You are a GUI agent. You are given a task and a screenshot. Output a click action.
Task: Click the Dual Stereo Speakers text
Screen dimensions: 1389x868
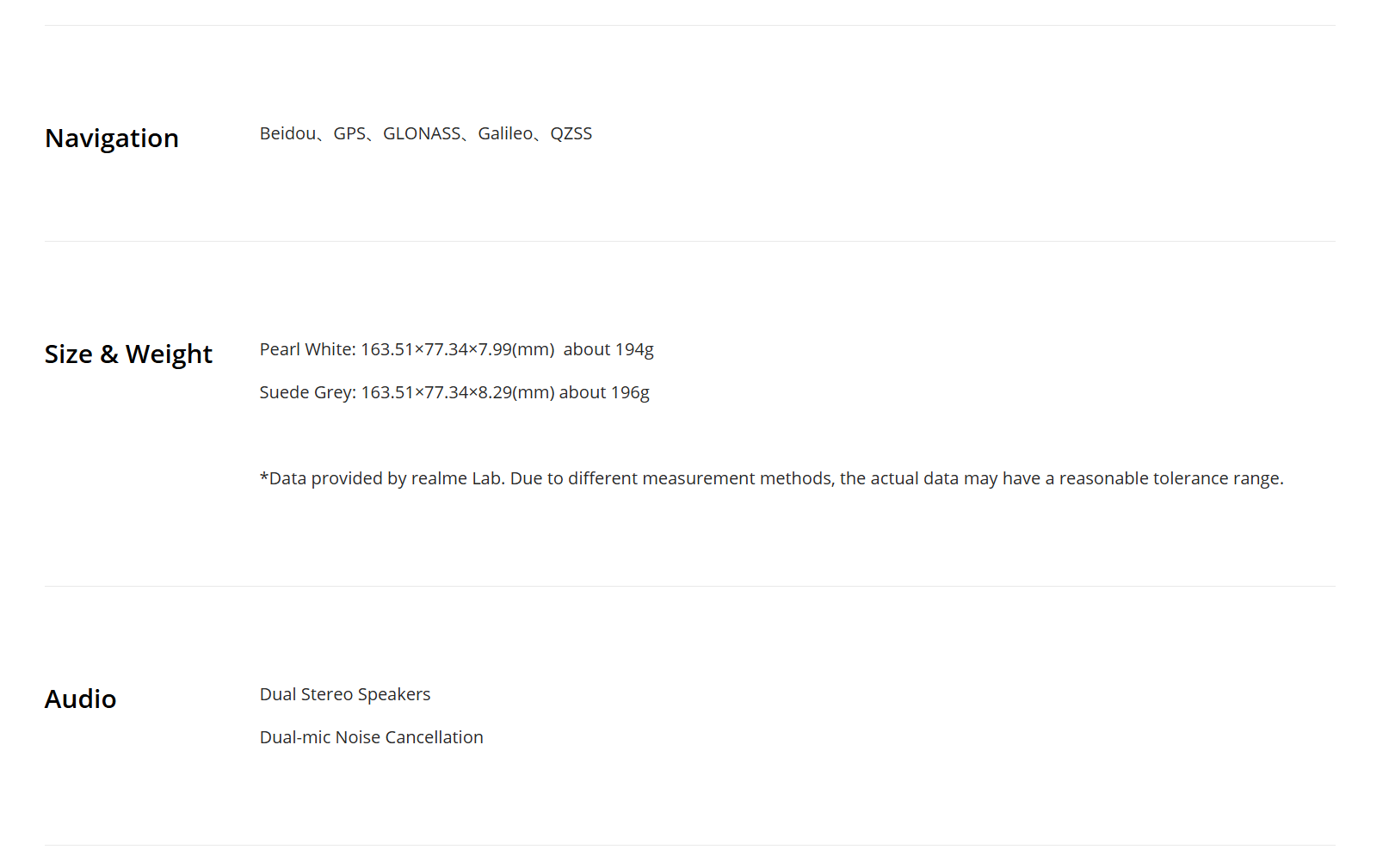pos(345,694)
